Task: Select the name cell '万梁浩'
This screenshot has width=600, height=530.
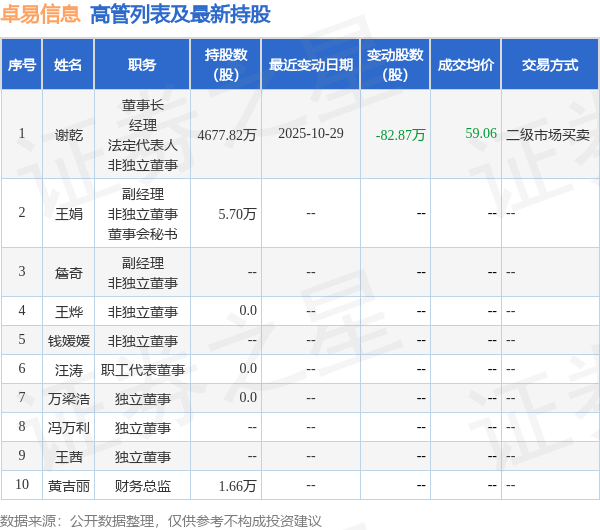Action: [68, 399]
